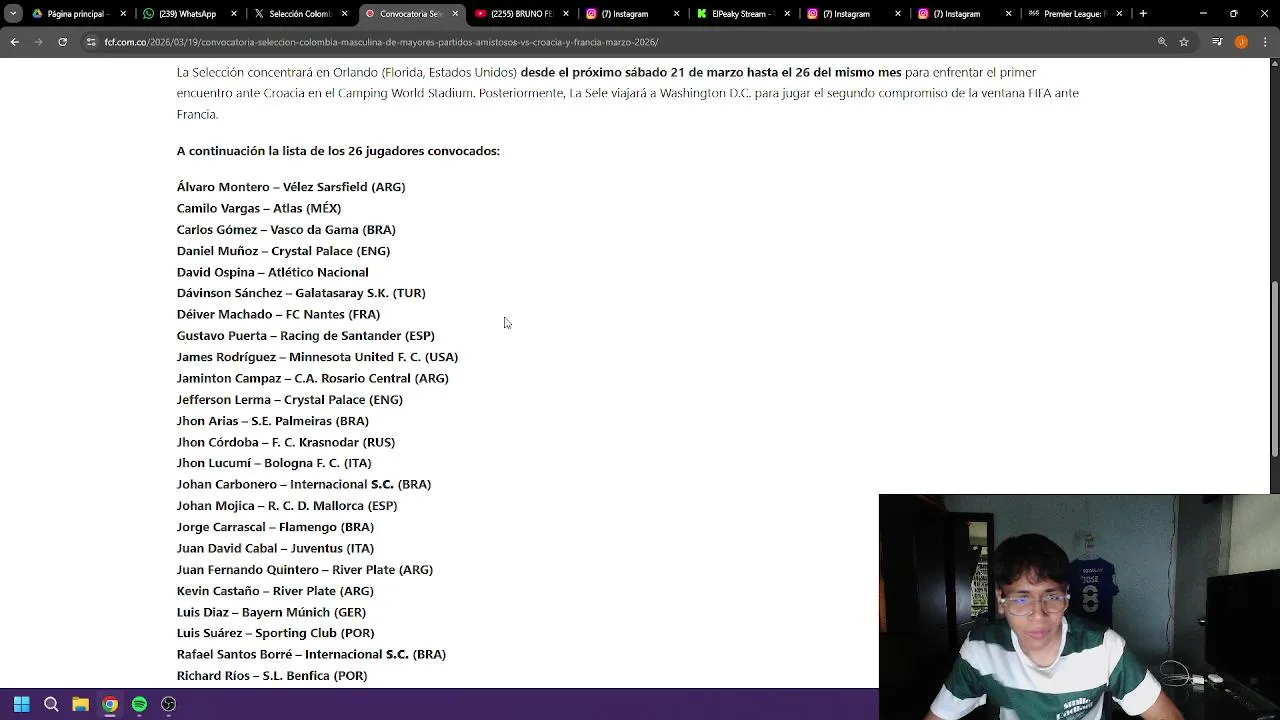
Task: Click the YouTube favicon on BRUNO FE tab
Action: point(481,14)
